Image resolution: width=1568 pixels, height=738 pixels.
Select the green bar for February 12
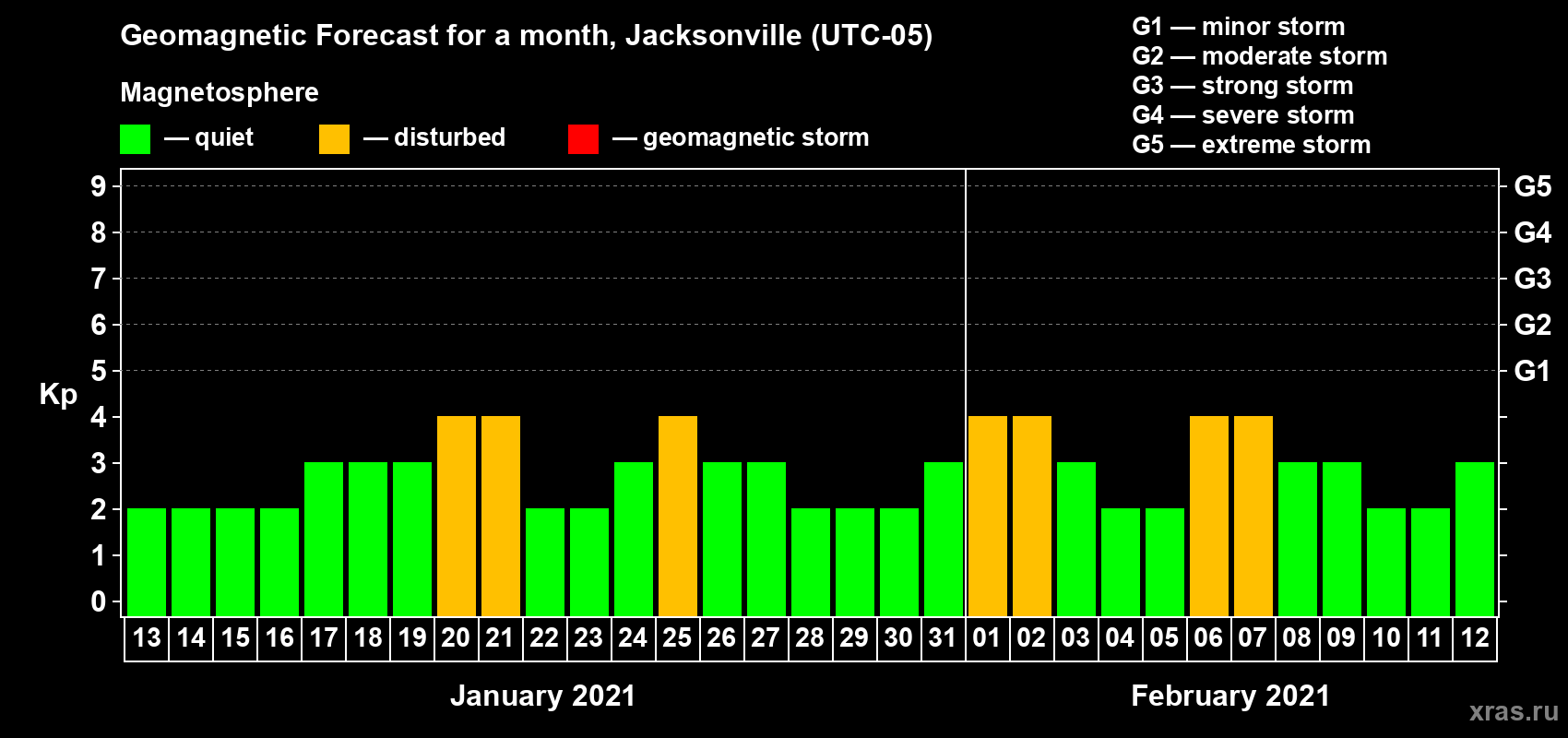click(1475, 539)
